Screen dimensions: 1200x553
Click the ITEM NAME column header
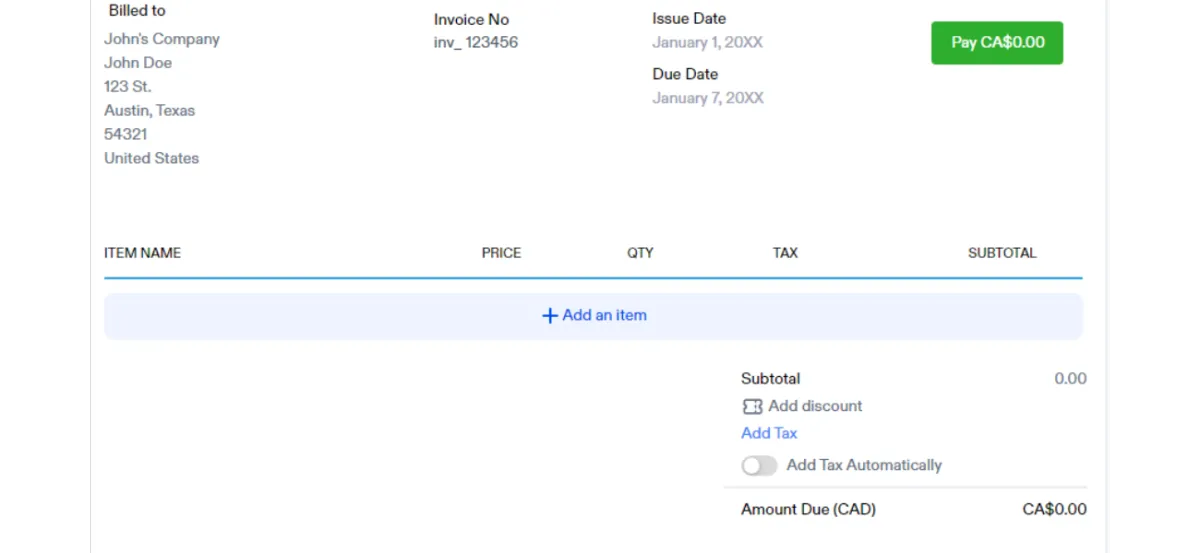143,253
